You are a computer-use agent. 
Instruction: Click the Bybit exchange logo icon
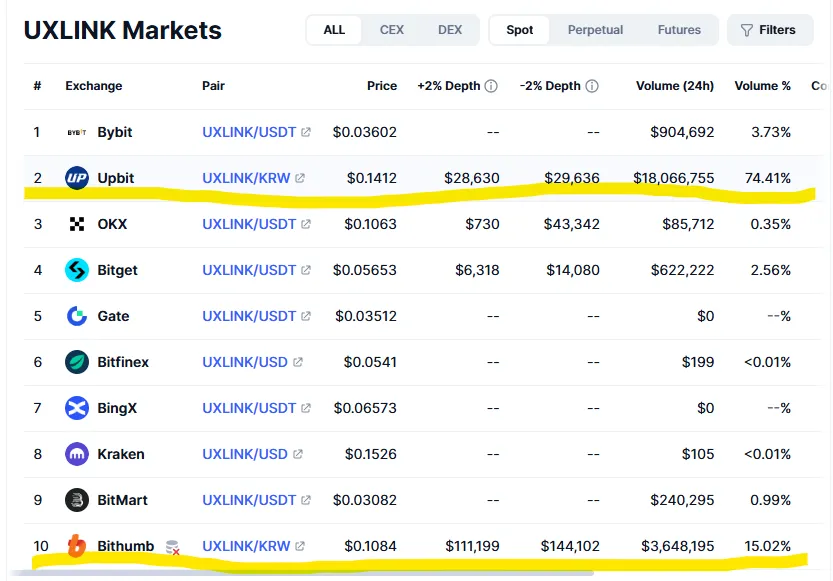77,132
